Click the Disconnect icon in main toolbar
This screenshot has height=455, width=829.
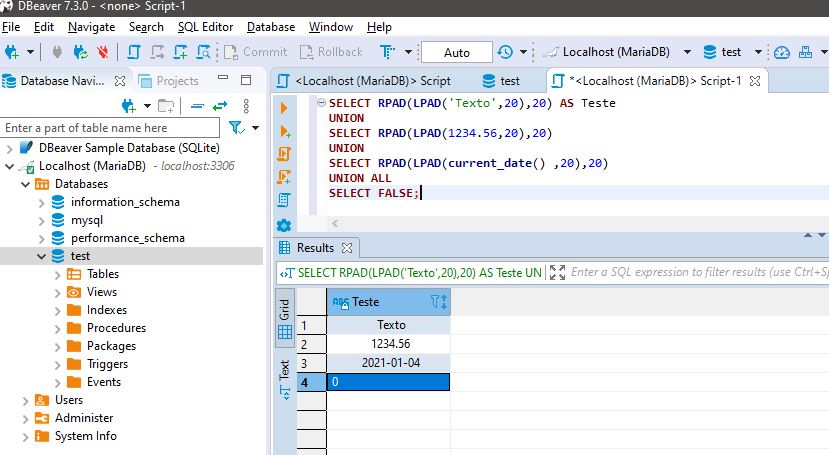[x=103, y=51]
